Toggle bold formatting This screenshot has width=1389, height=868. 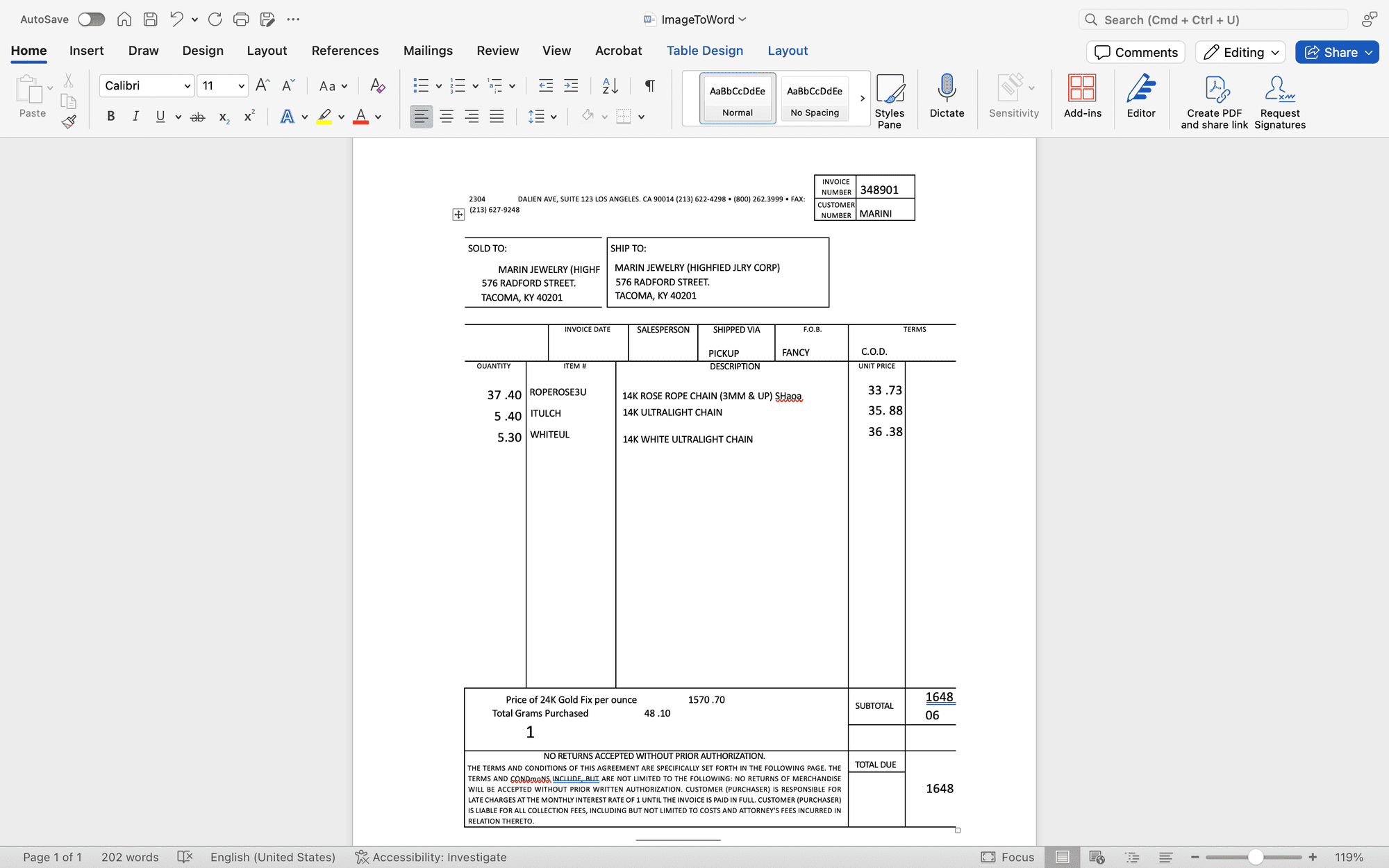[110, 116]
